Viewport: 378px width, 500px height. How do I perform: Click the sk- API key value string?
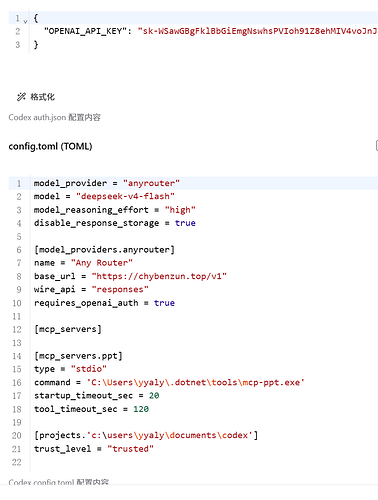pos(257,31)
